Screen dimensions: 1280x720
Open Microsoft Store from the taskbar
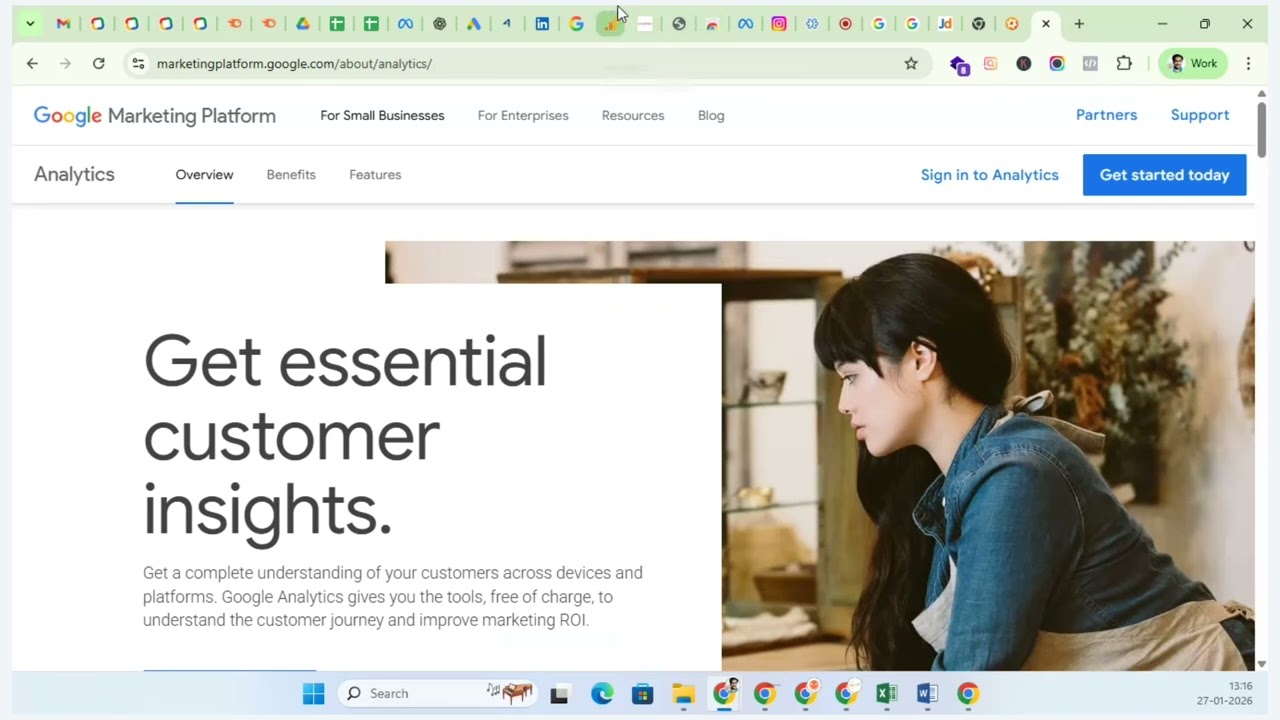coord(642,693)
